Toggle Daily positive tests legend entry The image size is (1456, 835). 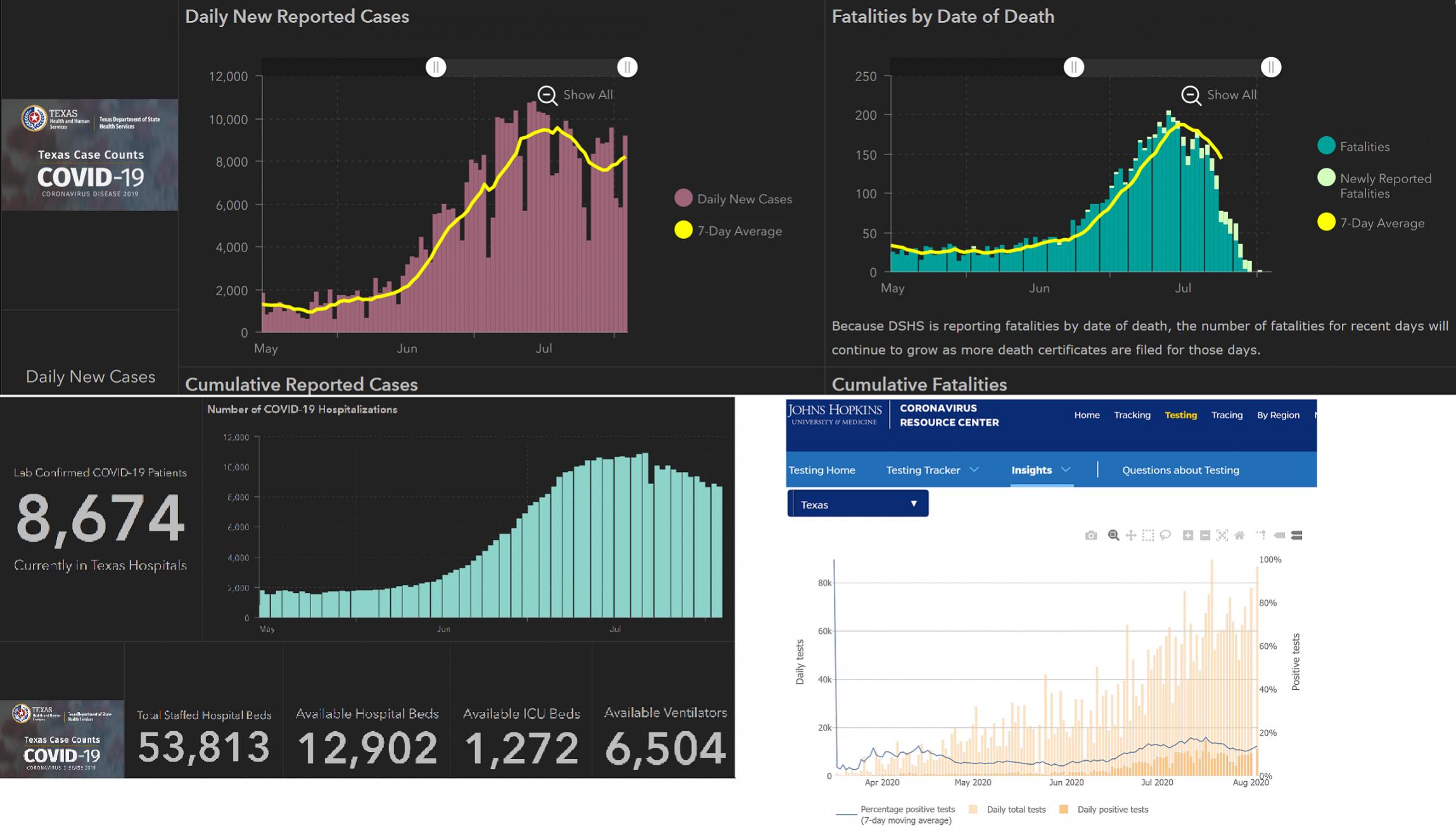pos(1104,809)
